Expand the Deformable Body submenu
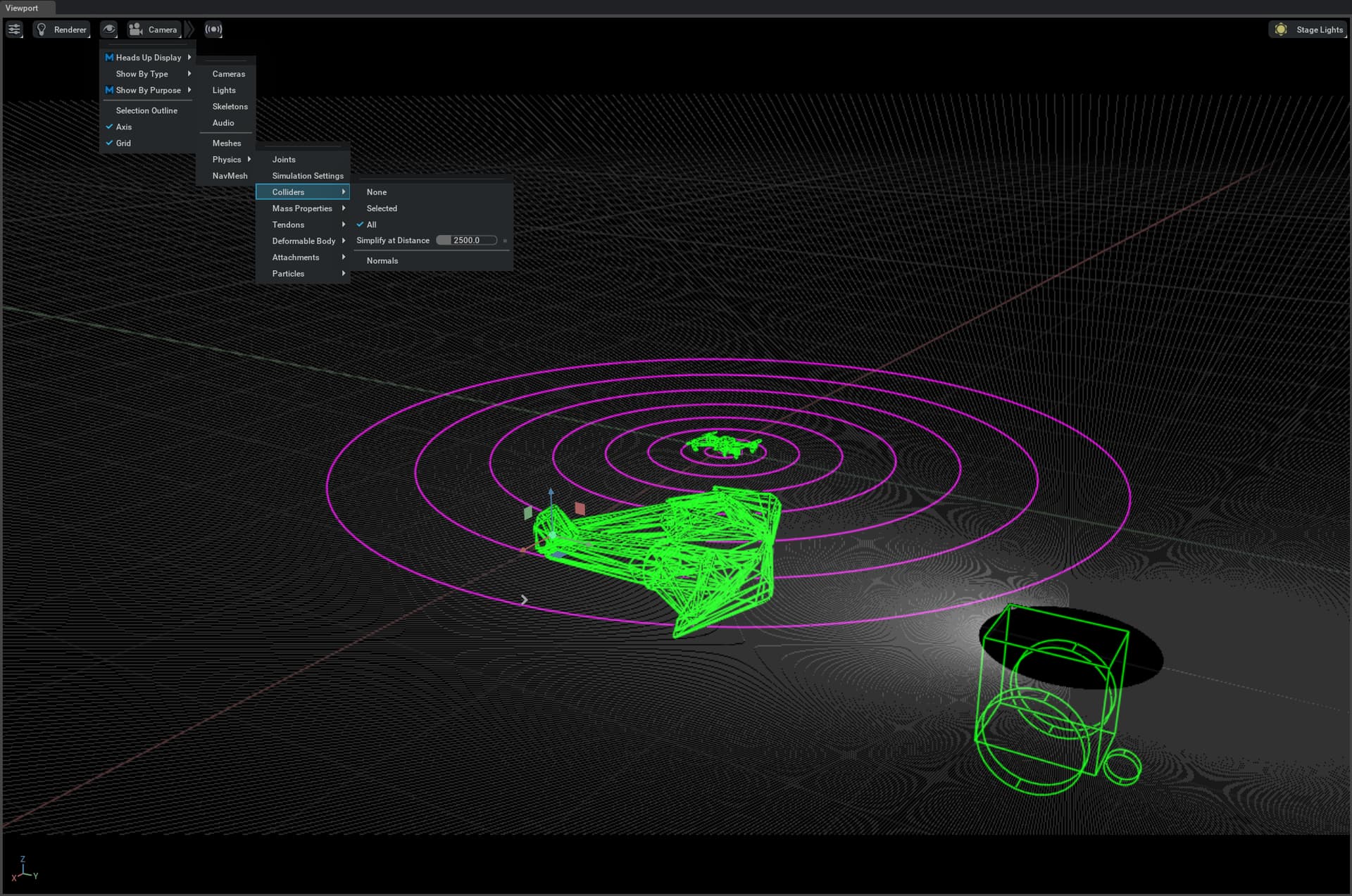Screen dimensions: 1352x896 click(x=303, y=240)
